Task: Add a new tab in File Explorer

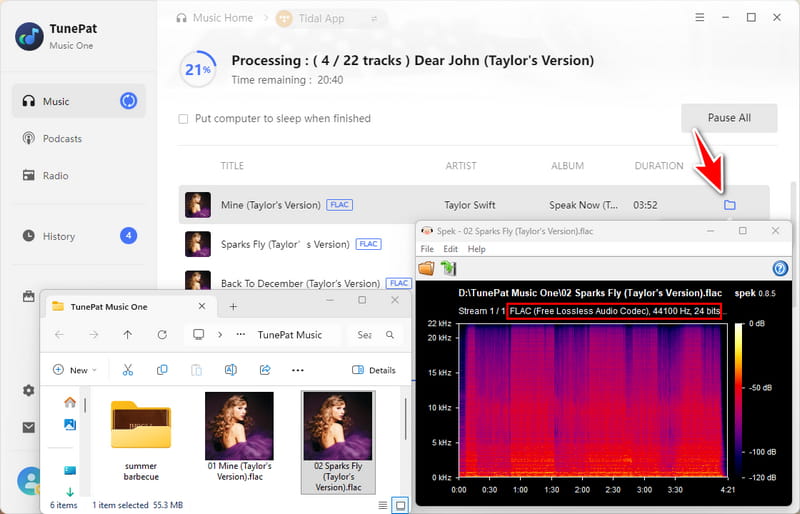Action: tap(233, 306)
